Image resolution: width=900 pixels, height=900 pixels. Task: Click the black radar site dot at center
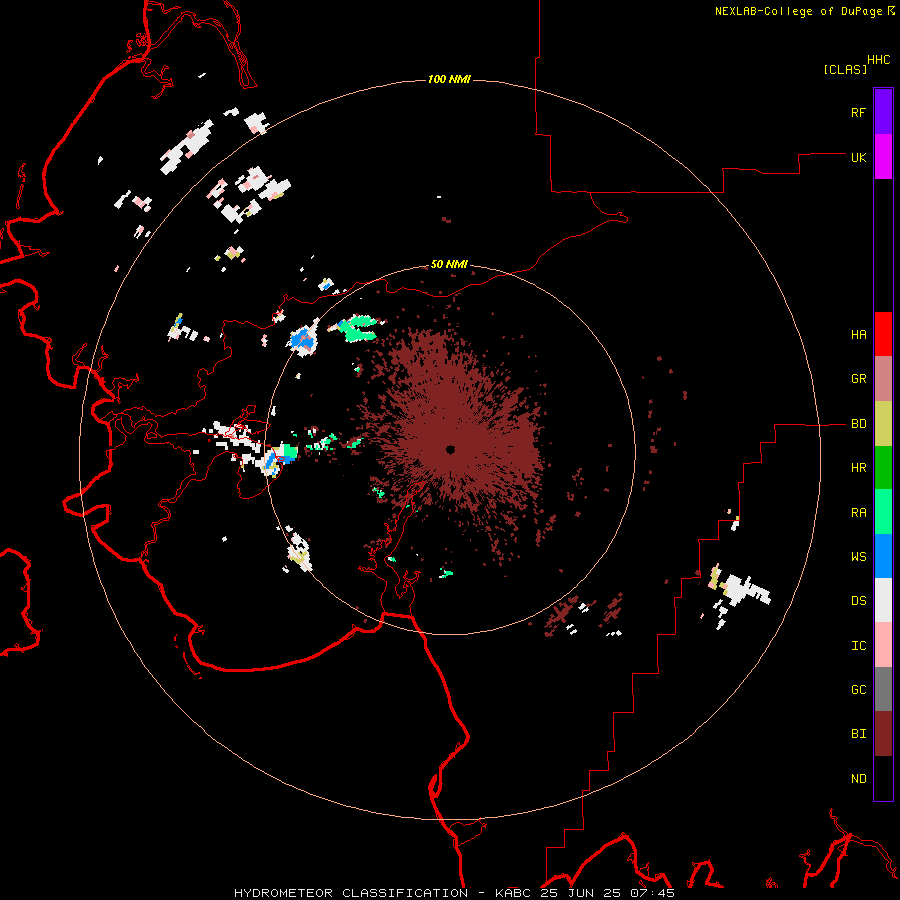[x=450, y=449]
